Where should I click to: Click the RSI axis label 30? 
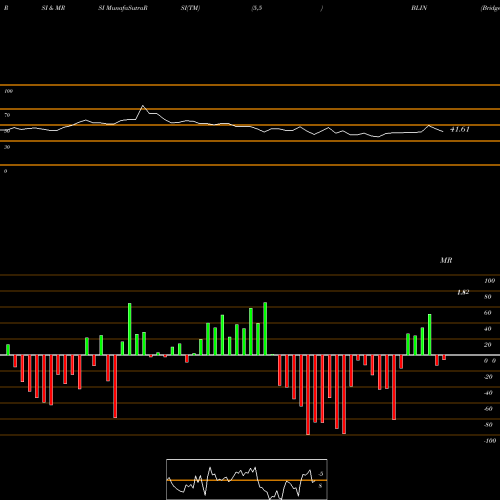(x=7, y=147)
